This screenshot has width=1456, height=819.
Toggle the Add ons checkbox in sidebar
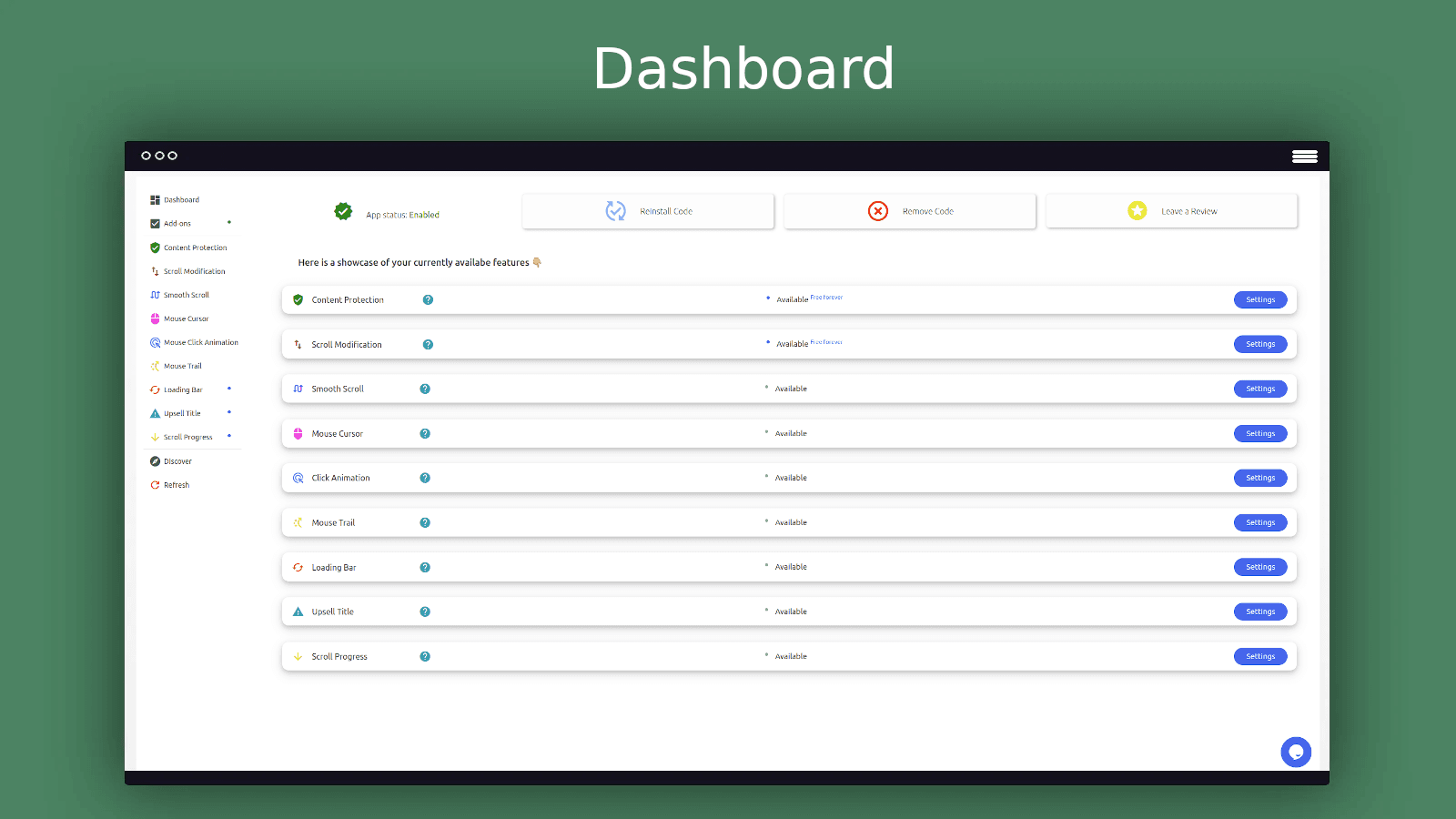point(155,223)
